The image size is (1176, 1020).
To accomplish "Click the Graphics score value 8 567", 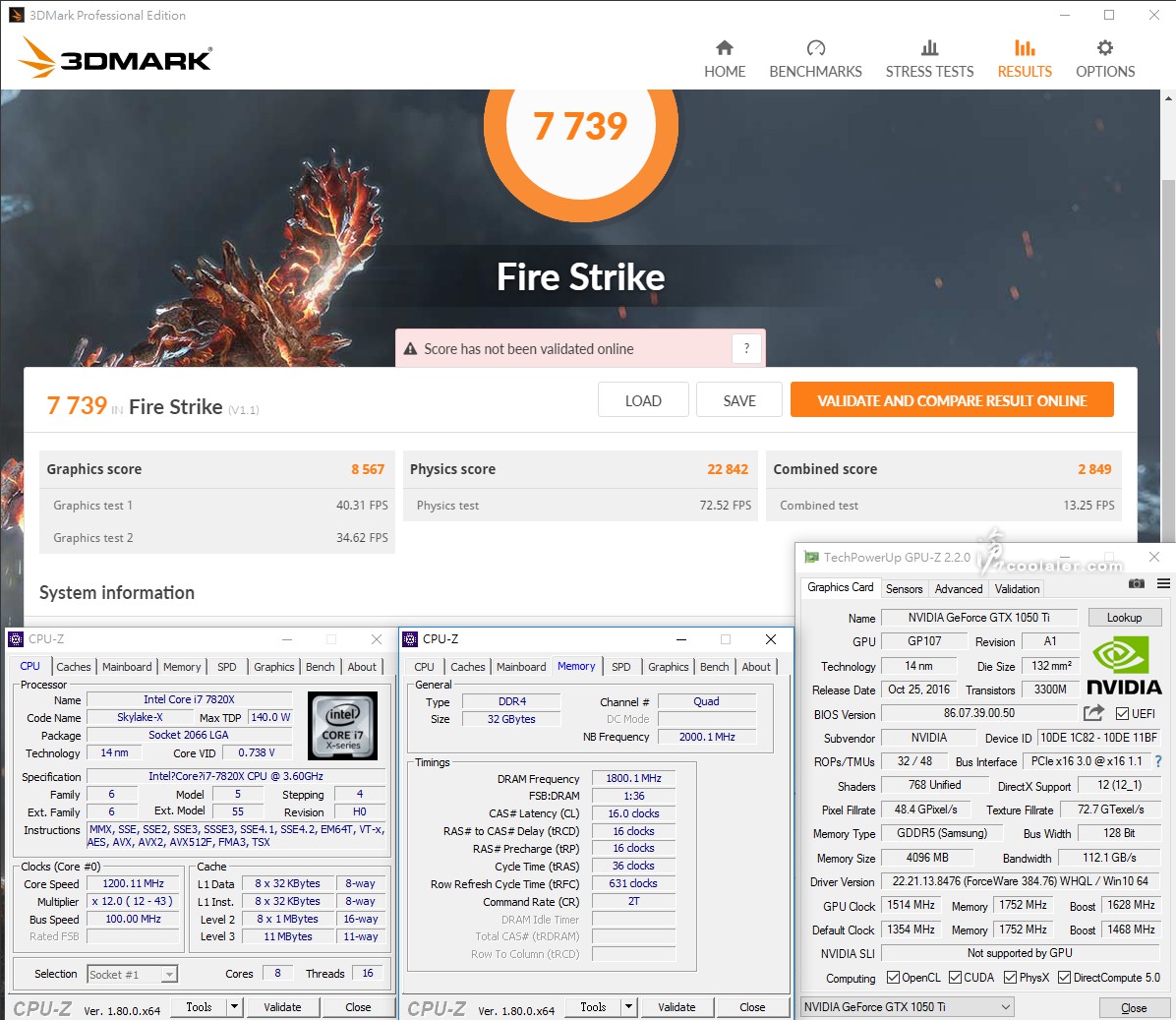I will 368,469.
